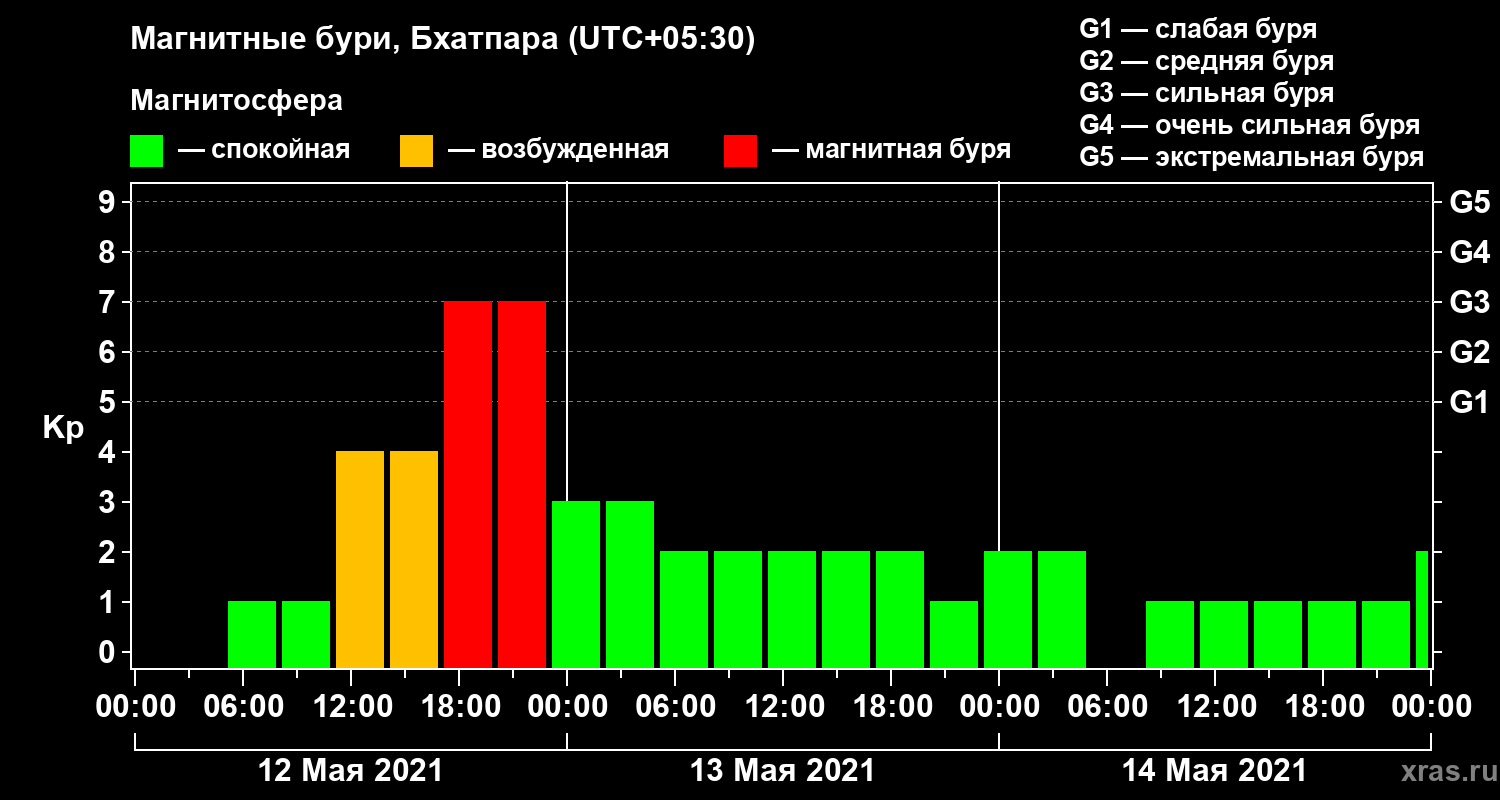
Task: Click the 'Магнитосфера' legend heading
Action: pos(236,101)
